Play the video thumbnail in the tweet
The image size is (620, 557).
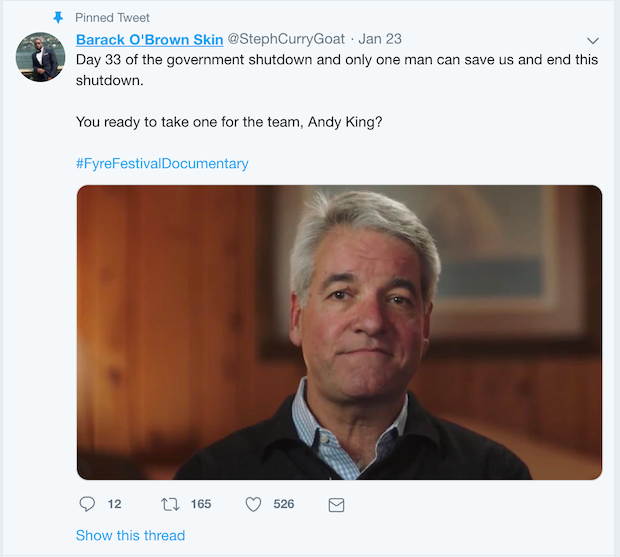click(339, 332)
